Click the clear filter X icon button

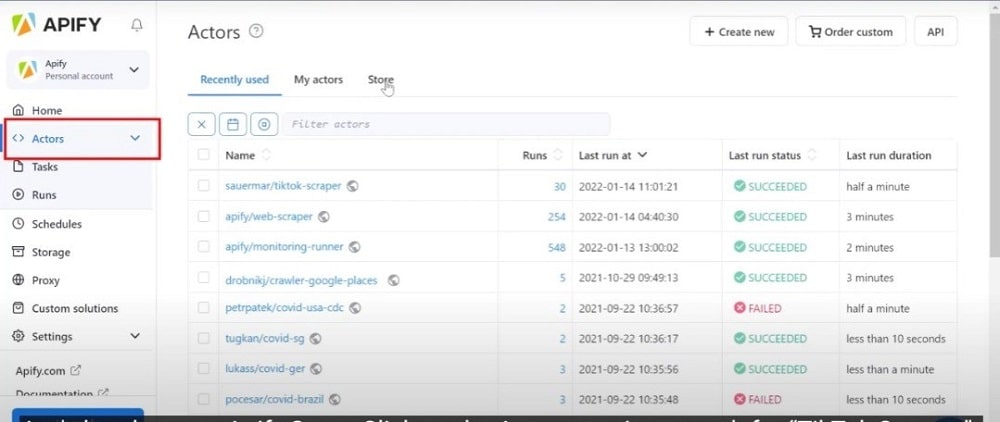(202, 124)
